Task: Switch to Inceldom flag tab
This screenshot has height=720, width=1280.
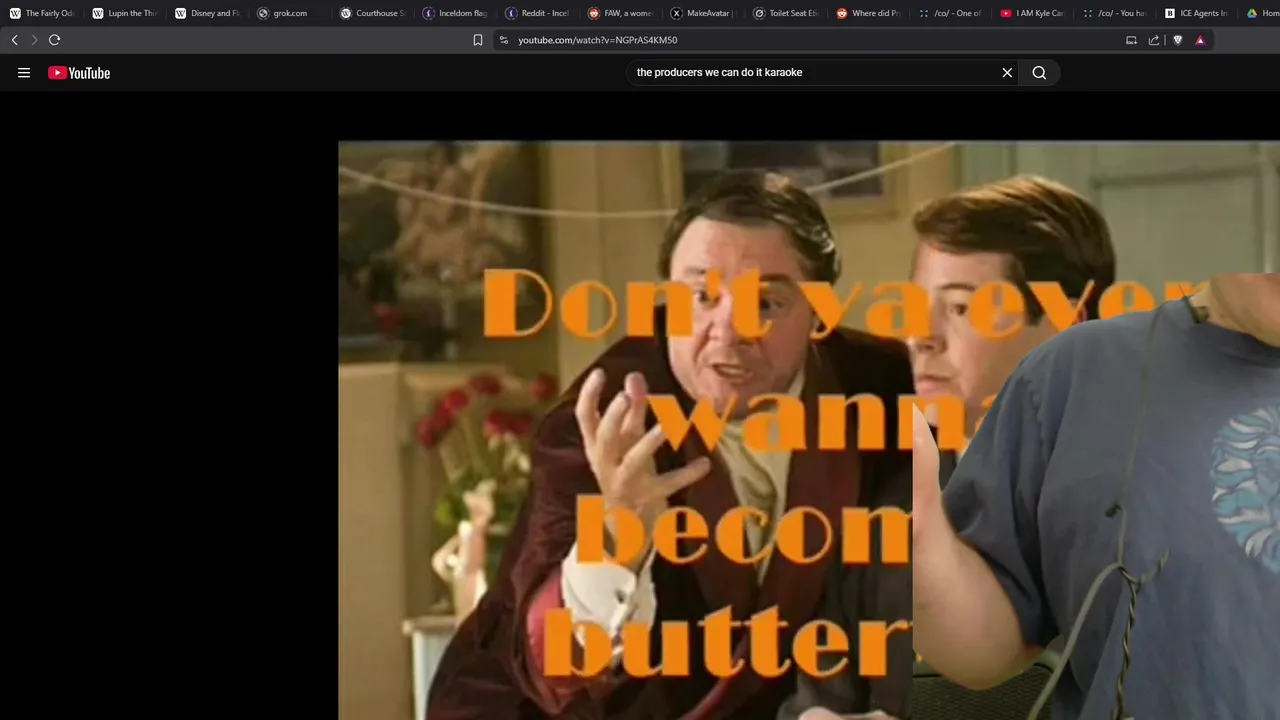Action: pos(456,13)
